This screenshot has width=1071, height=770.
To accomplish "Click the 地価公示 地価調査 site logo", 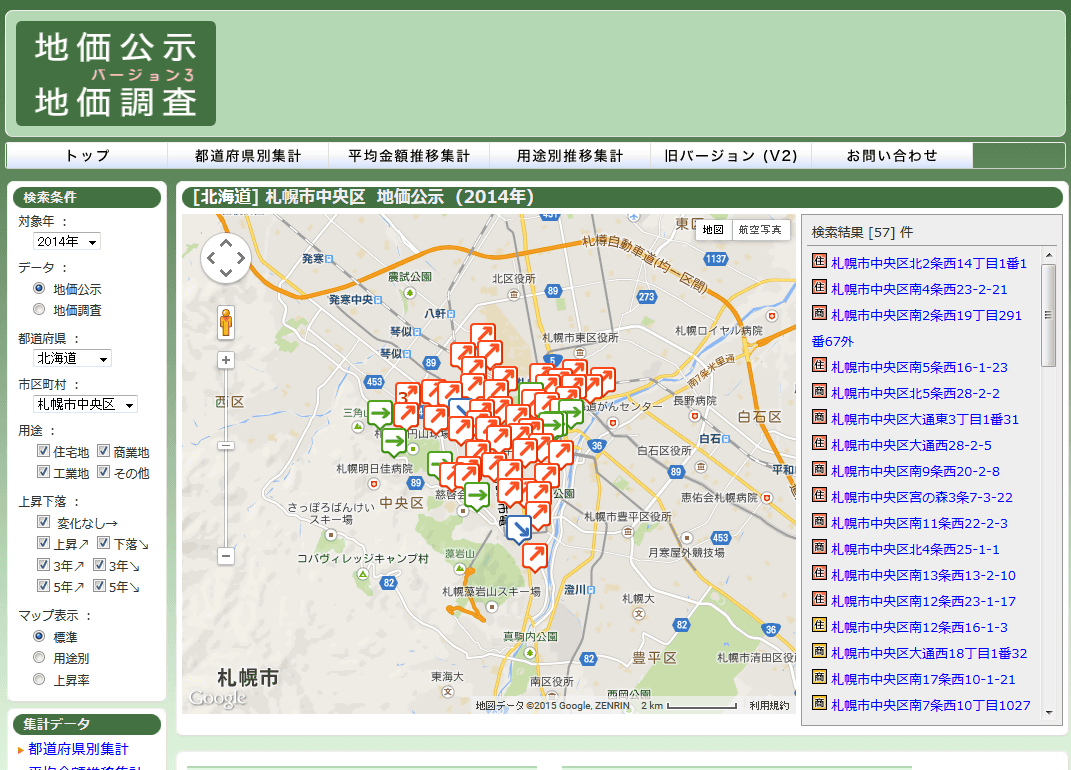I will pos(116,74).
